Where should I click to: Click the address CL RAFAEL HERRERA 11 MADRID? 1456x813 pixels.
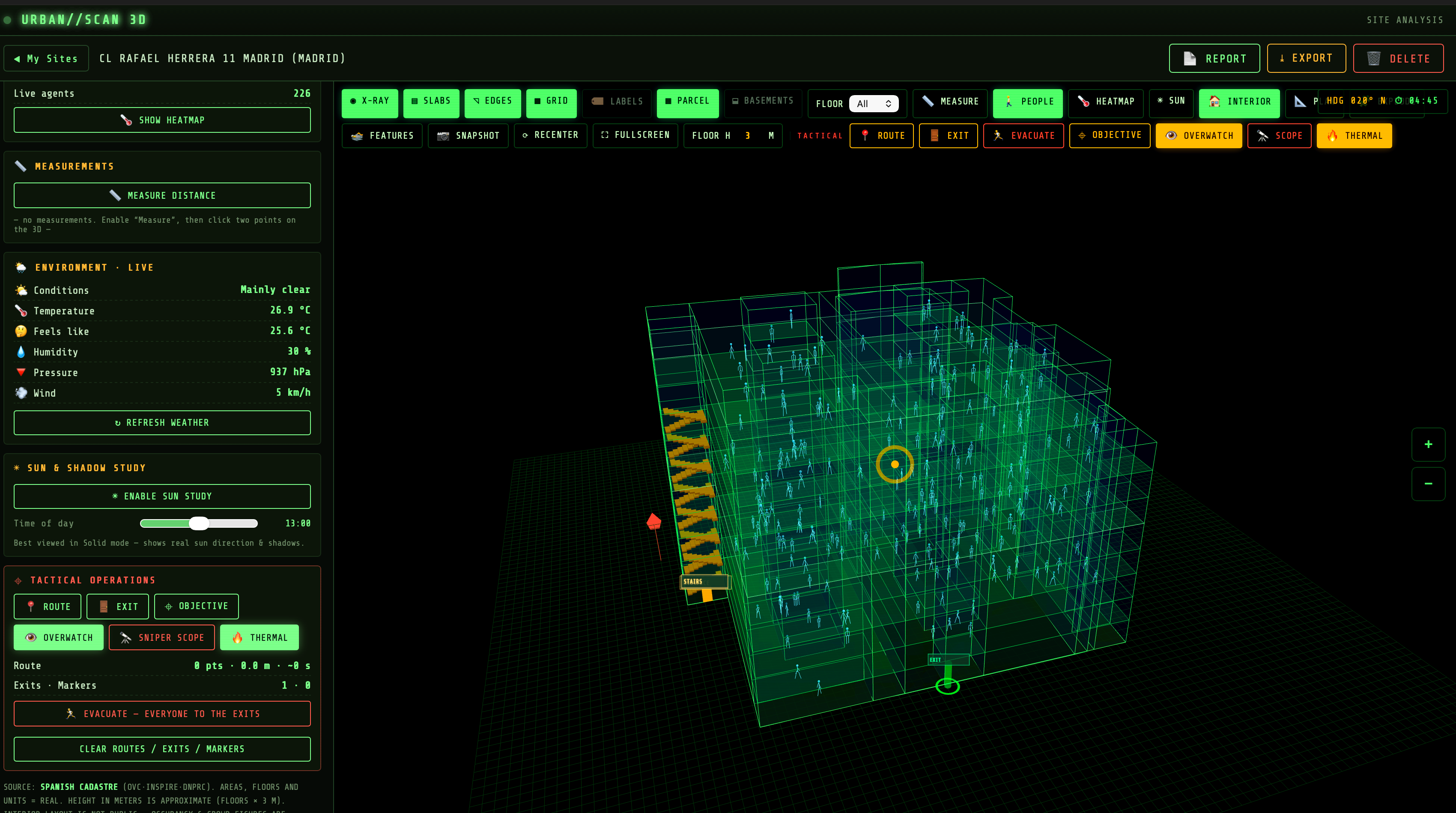coord(222,58)
